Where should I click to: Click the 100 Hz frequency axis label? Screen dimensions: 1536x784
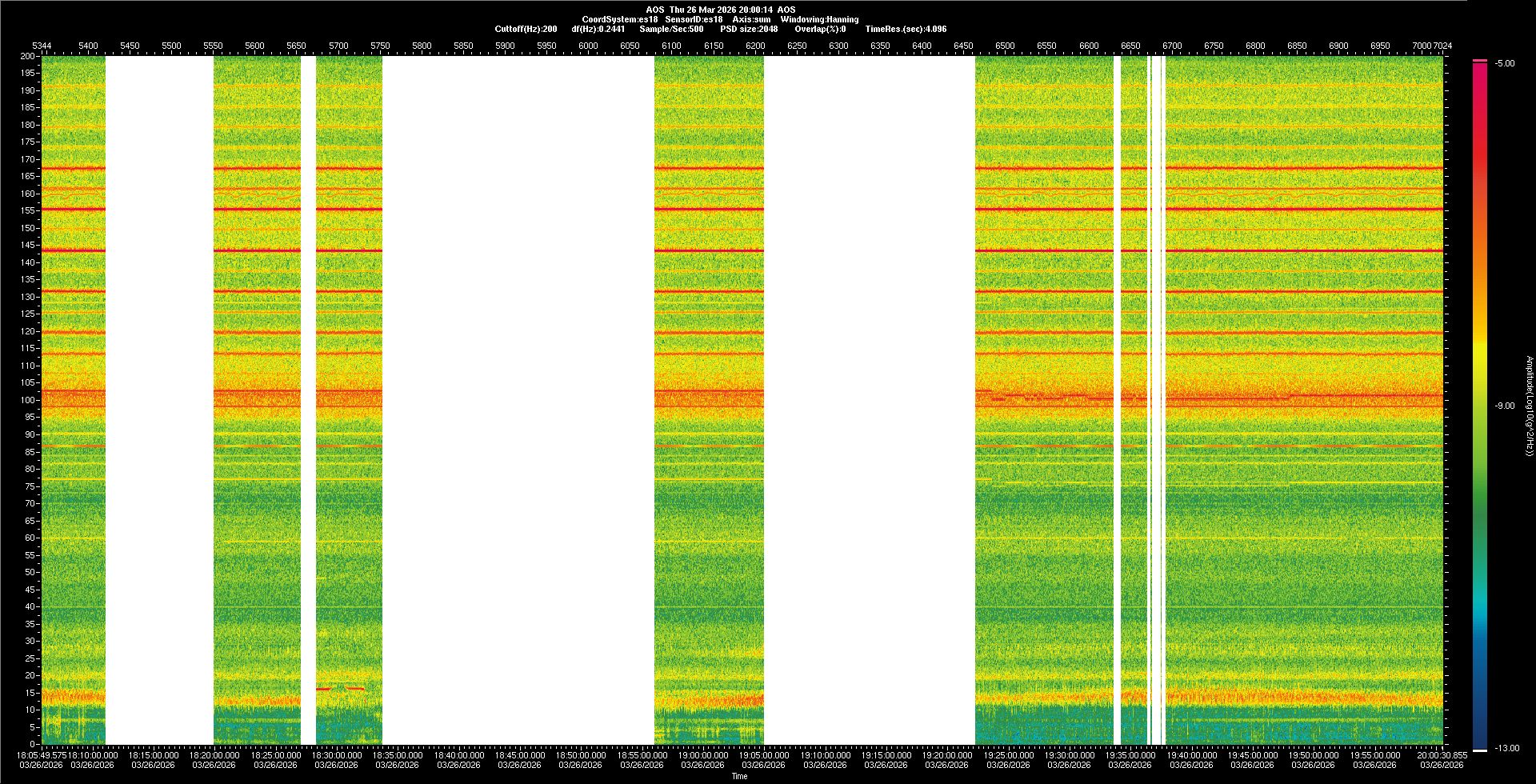pyautogui.click(x=28, y=400)
